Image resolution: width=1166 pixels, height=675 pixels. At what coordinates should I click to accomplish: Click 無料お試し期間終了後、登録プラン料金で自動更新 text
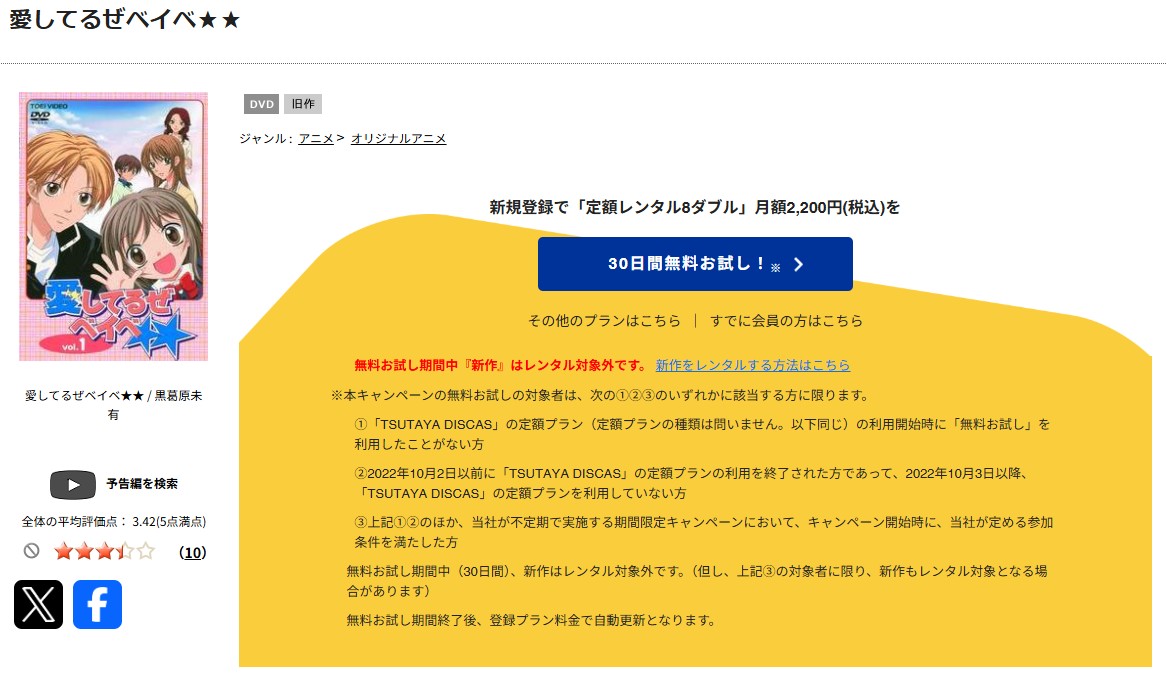point(531,620)
